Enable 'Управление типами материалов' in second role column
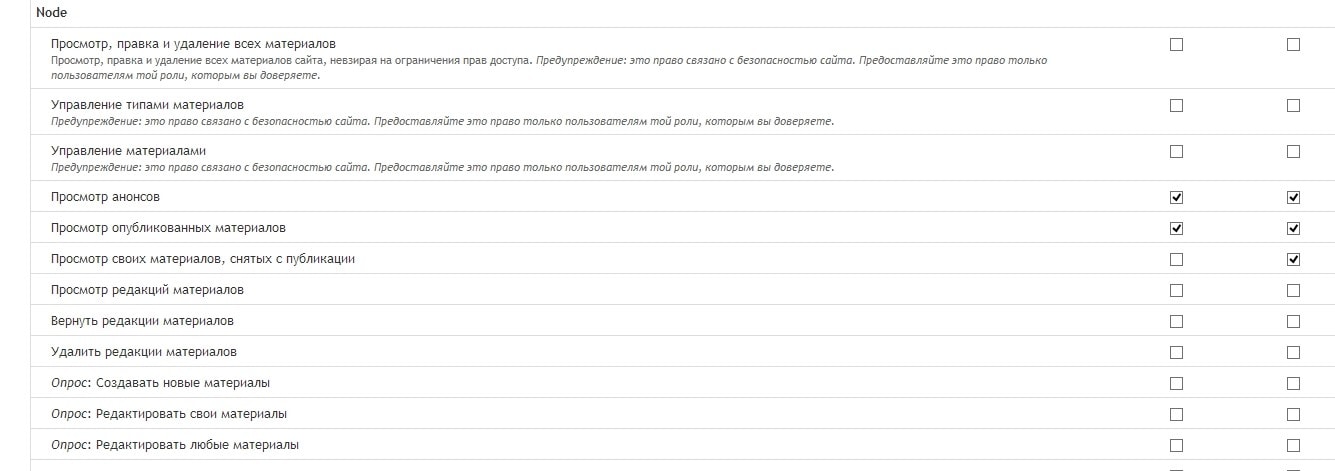Viewport: 1335px width, 471px height. tap(1293, 105)
